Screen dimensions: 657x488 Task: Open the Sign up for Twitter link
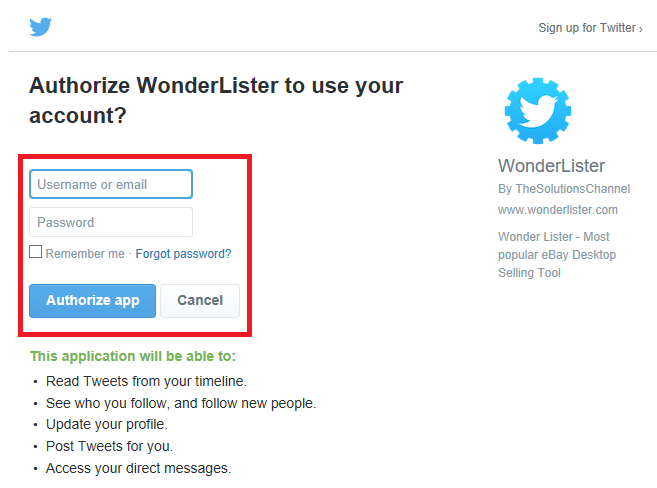point(590,28)
